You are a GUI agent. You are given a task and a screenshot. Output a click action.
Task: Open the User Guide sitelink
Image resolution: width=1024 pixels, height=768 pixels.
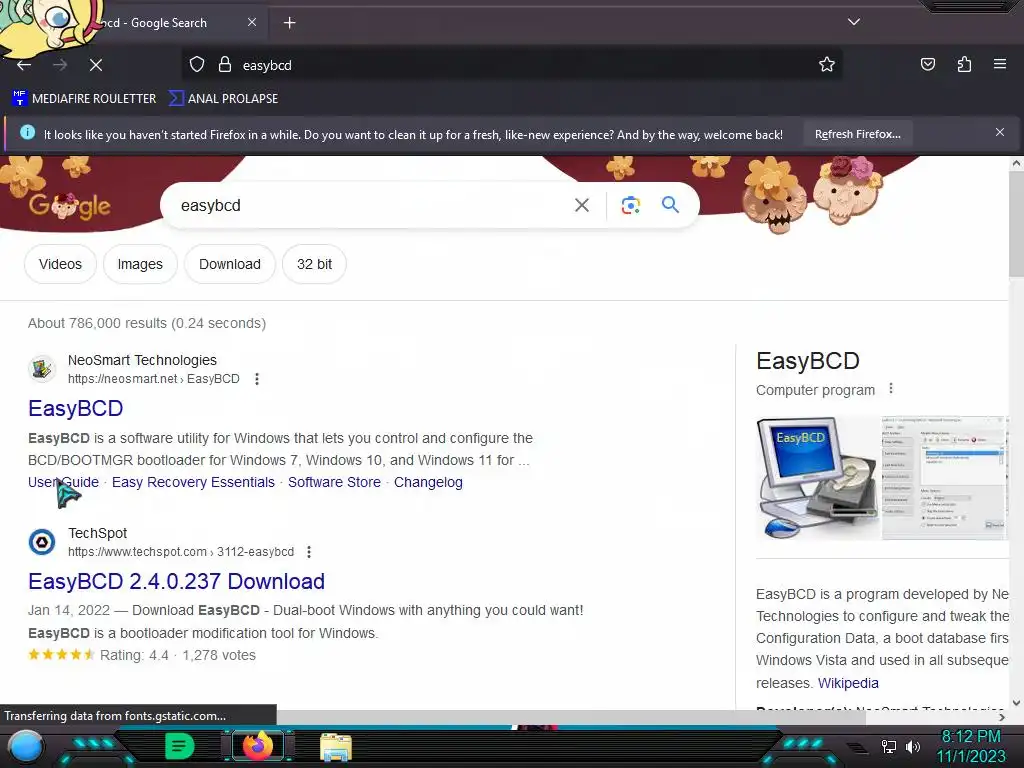pos(63,482)
